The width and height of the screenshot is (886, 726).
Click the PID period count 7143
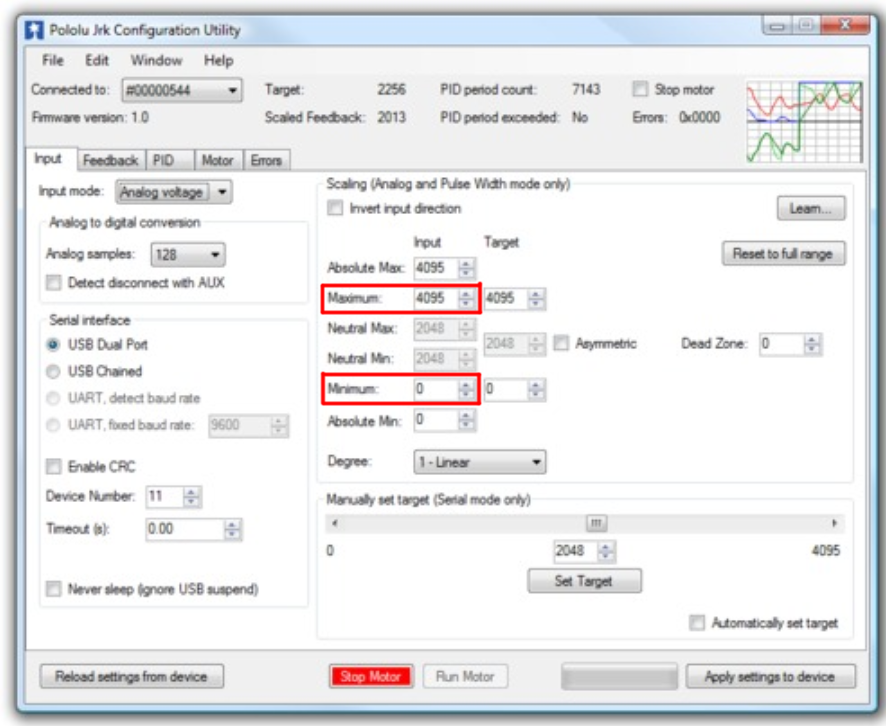click(587, 89)
